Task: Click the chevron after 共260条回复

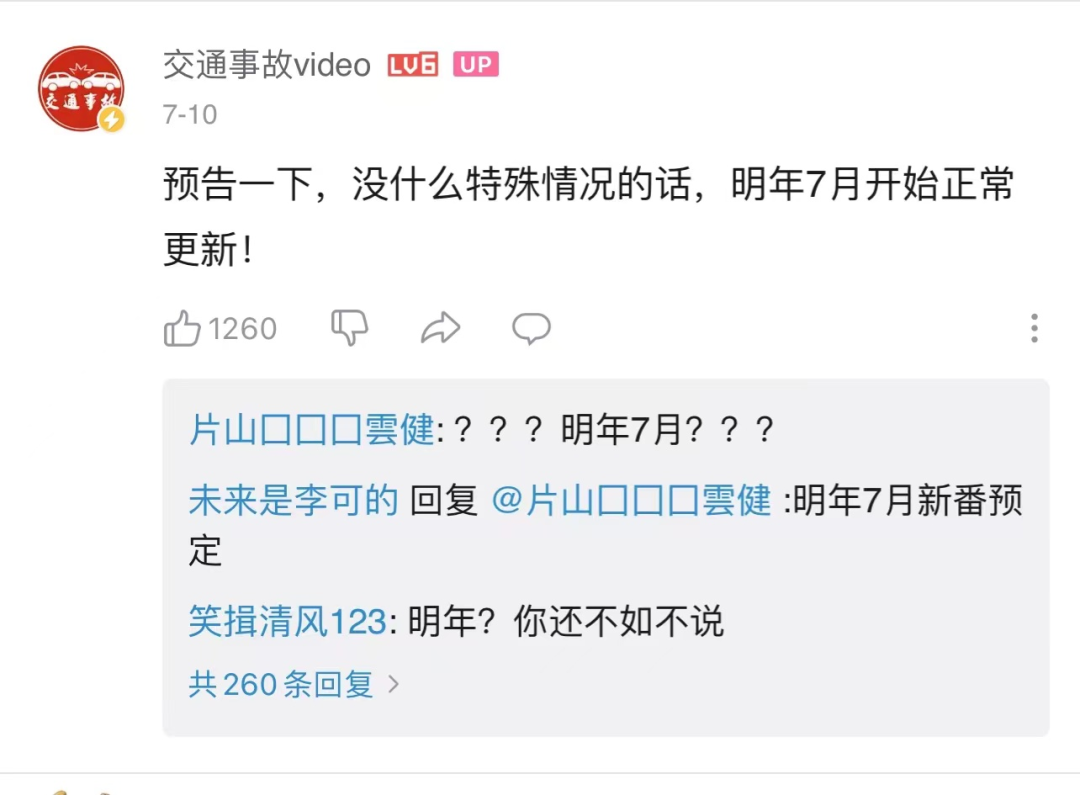Action: tap(393, 685)
